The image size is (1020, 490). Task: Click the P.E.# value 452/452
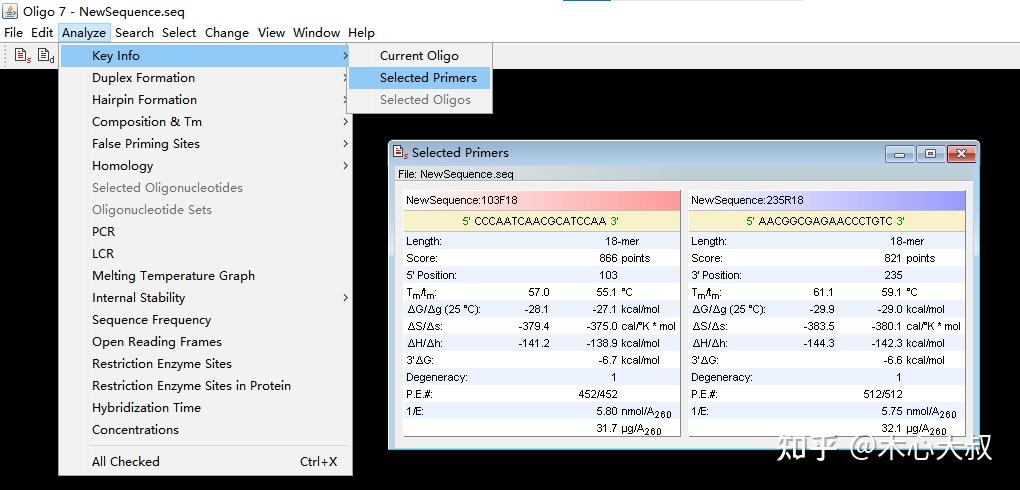click(598, 394)
